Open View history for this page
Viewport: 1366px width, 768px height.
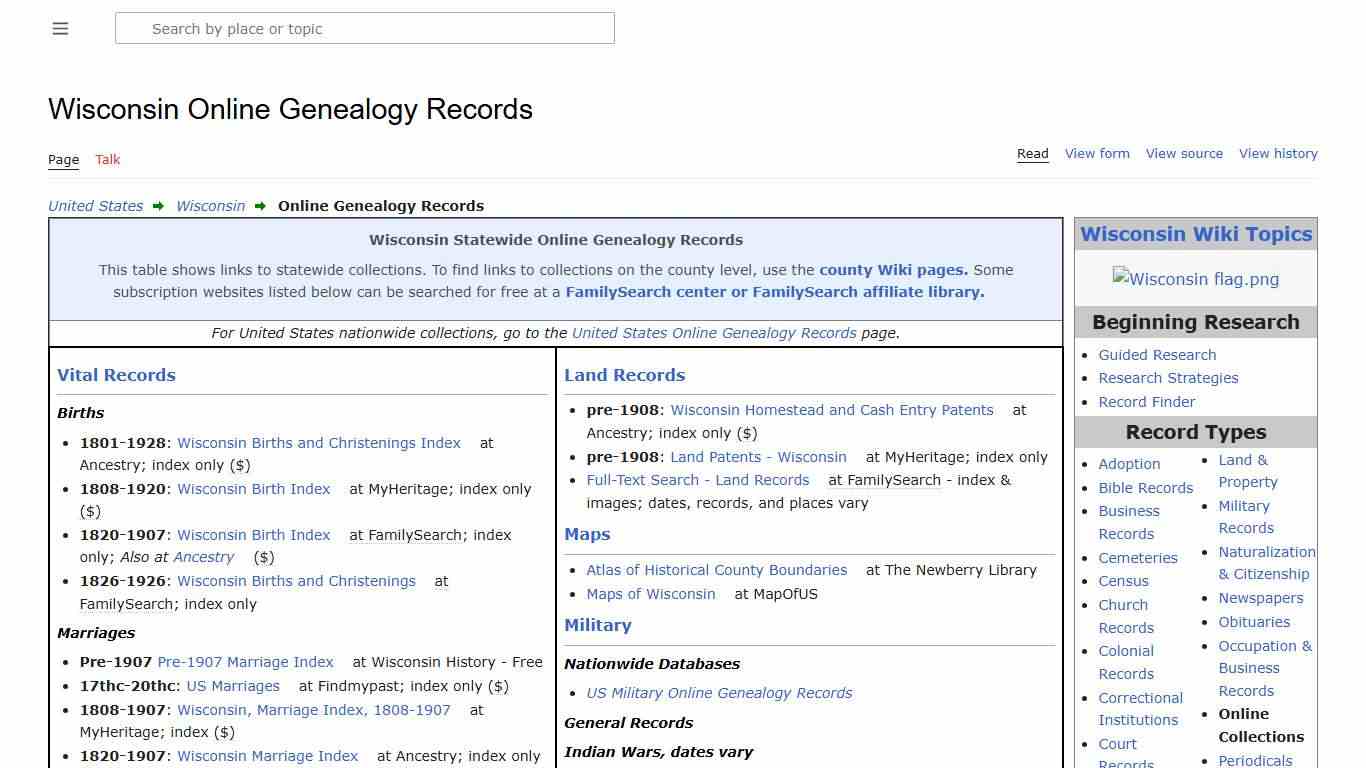tap(1278, 153)
